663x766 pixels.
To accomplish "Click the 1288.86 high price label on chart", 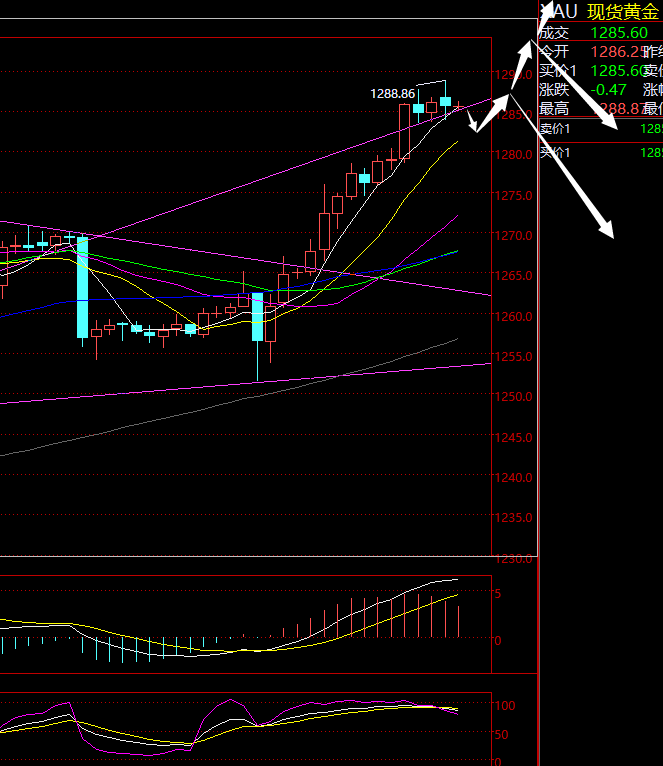I will 392,93.
